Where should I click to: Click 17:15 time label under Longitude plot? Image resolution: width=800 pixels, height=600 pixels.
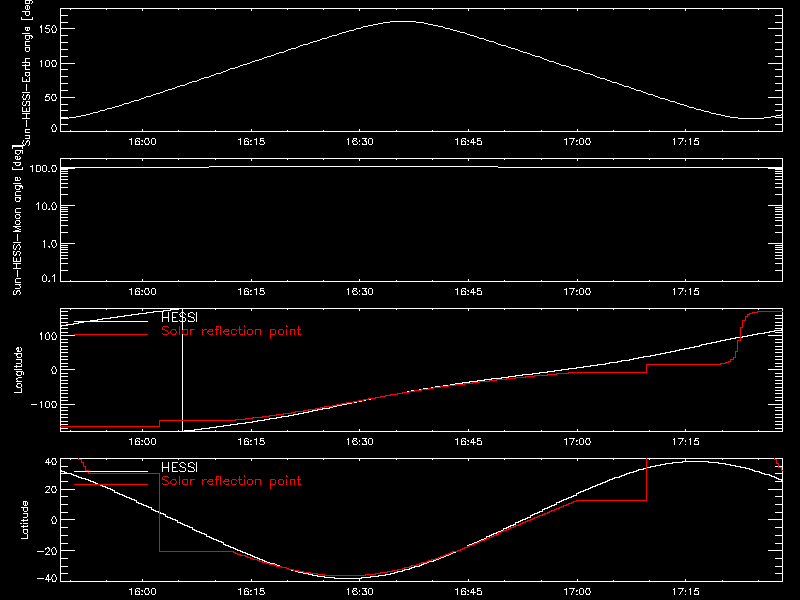[686, 442]
